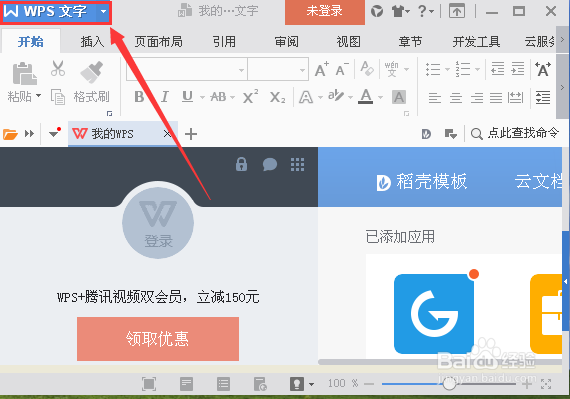
Task: Add new document tab with plus
Action: pos(191,134)
